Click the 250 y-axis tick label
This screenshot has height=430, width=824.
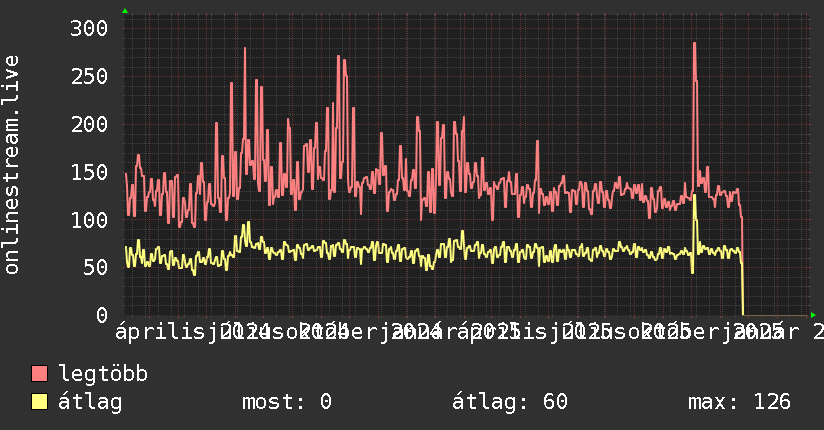click(x=89, y=76)
